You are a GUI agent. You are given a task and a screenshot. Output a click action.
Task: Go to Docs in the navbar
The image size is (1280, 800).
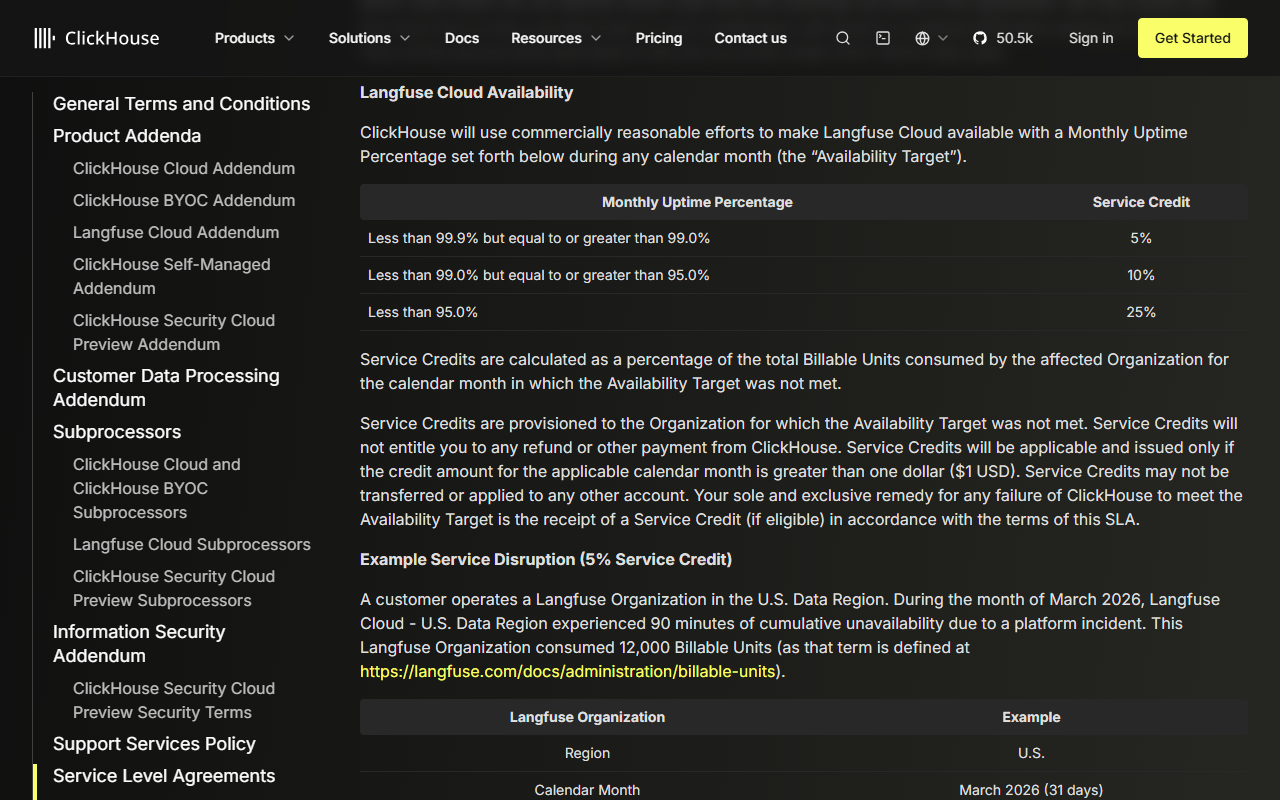(x=462, y=38)
